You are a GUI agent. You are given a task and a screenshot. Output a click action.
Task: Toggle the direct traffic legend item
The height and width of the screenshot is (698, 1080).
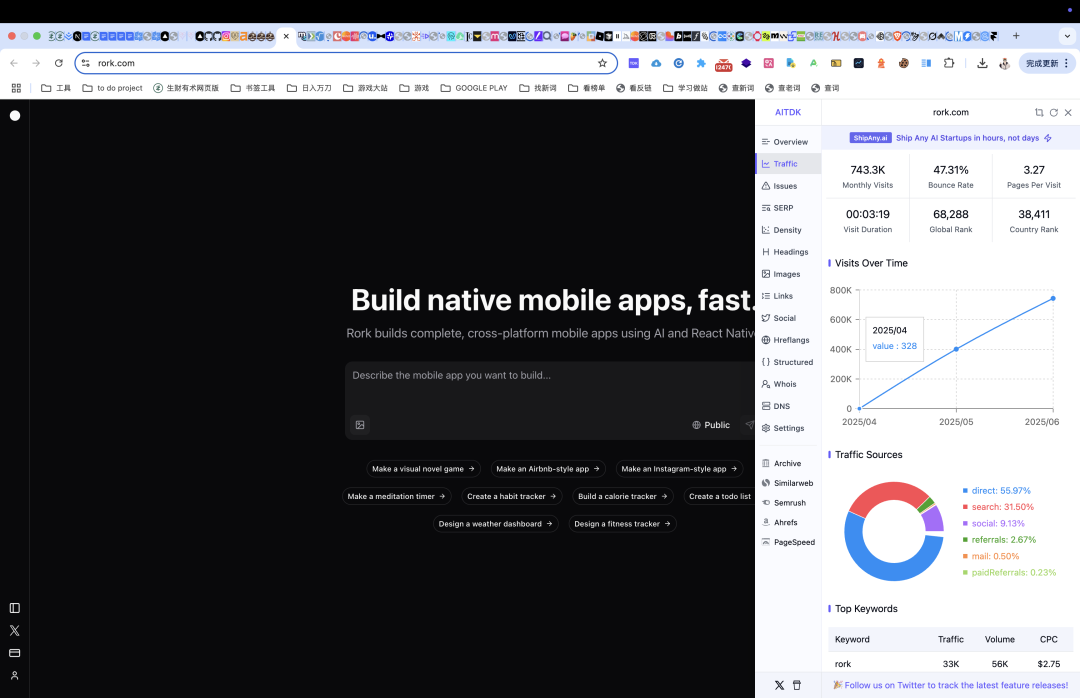tap(997, 491)
